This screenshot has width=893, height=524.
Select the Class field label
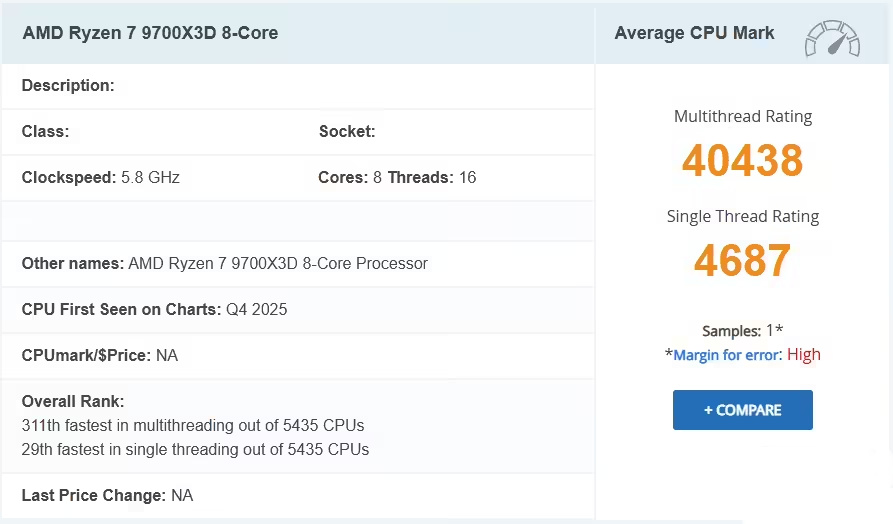click(45, 132)
